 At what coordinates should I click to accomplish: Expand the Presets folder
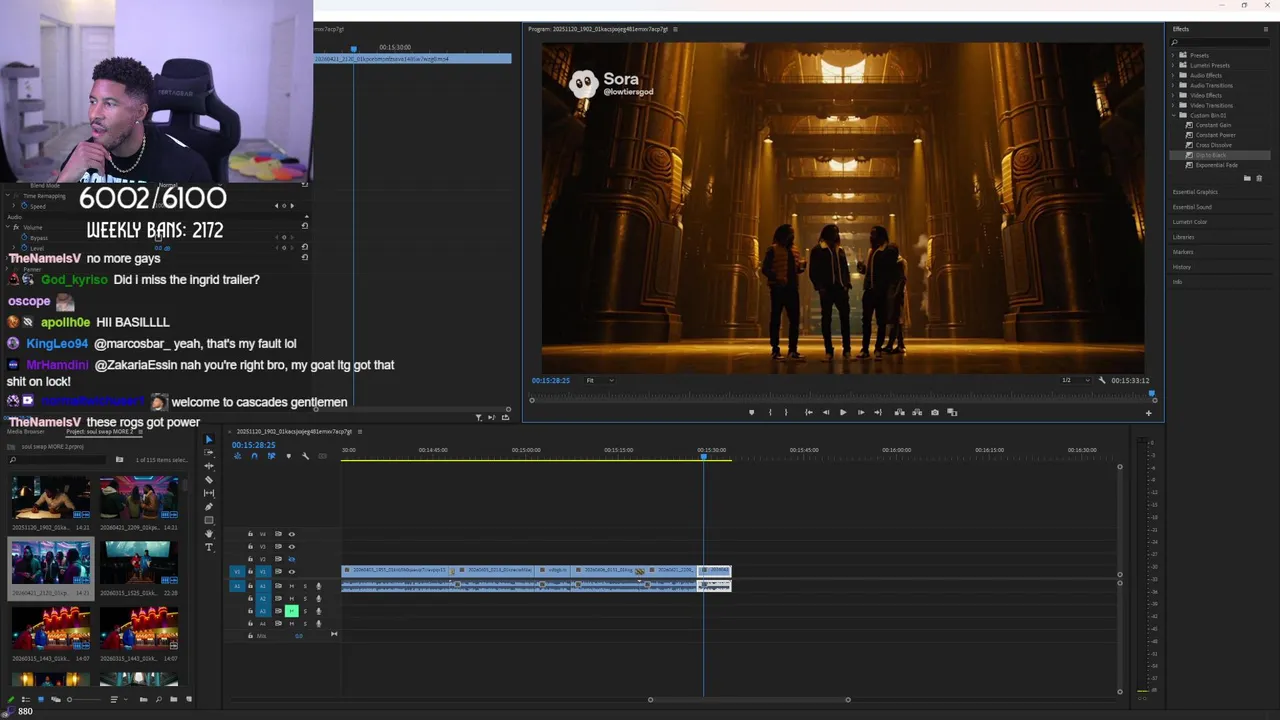[x=1174, y=55]
